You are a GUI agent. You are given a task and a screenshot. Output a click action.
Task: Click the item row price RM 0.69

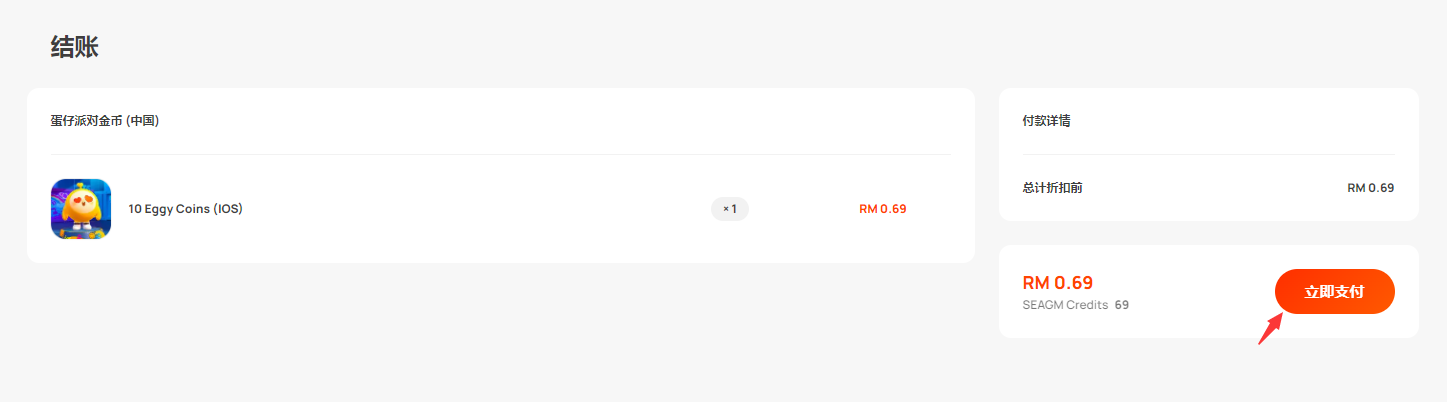click(x=883, y=209)
